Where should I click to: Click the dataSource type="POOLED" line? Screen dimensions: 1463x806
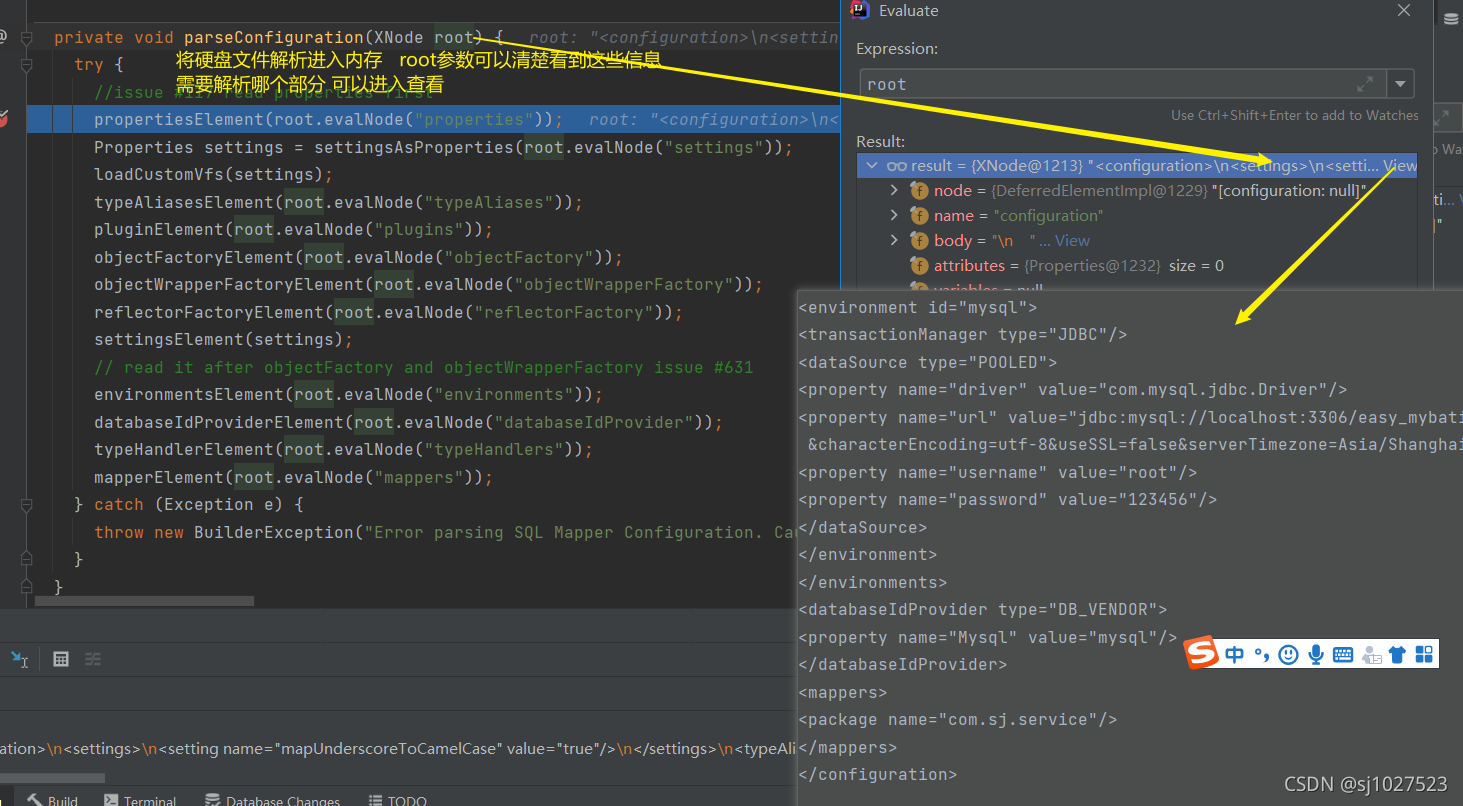(x=928, y=362)
